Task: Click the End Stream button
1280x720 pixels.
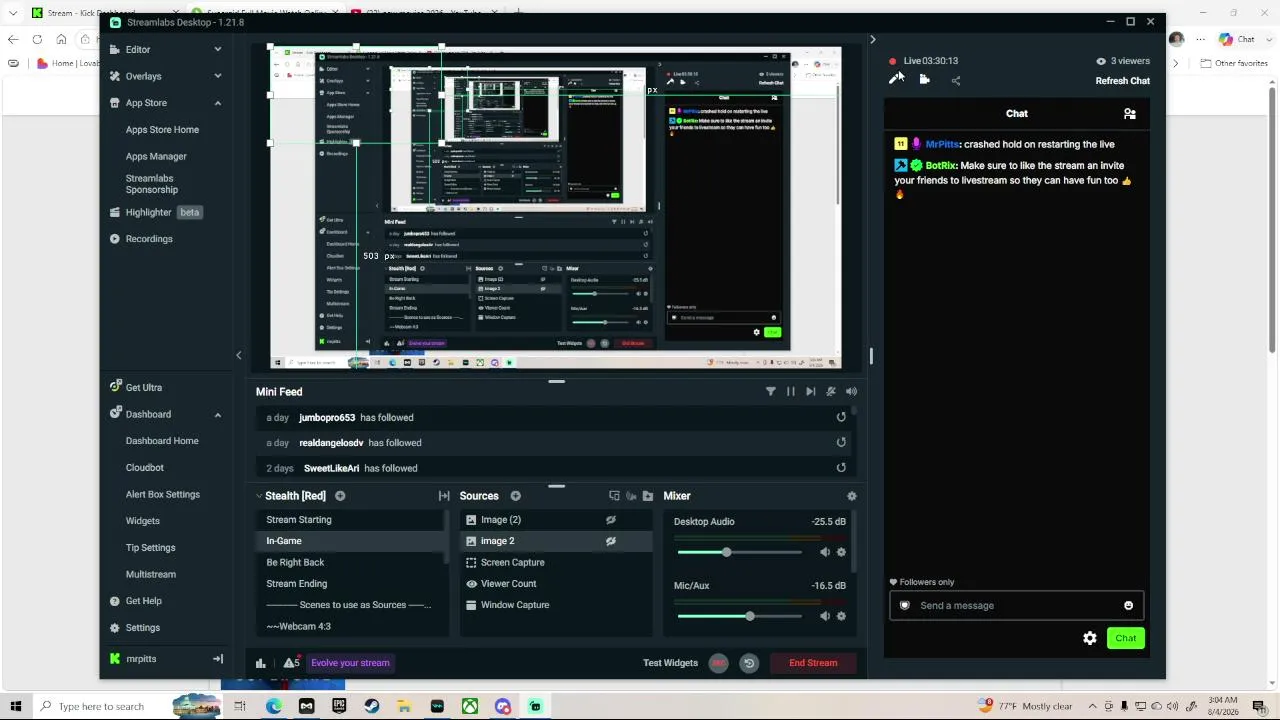Action: [813, 663]
